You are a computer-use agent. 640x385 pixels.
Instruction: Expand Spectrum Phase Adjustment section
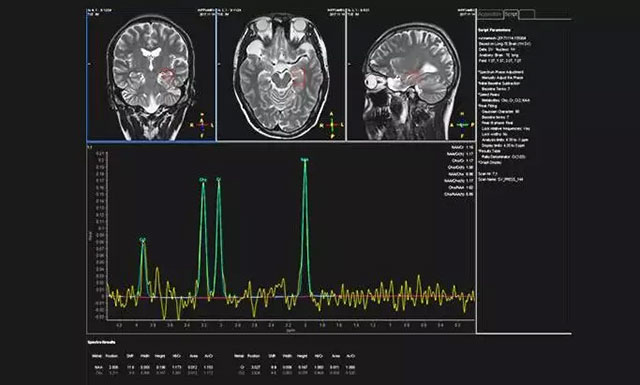tap(500, 72)
